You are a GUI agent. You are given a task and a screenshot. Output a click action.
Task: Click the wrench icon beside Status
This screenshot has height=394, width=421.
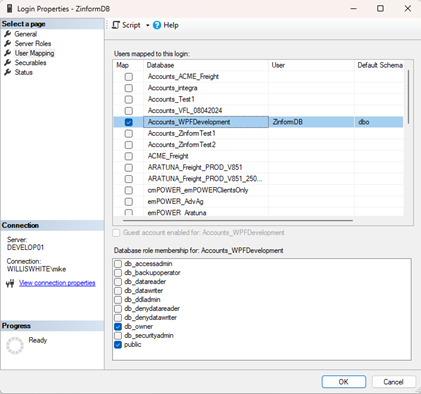tap(8, 72)
